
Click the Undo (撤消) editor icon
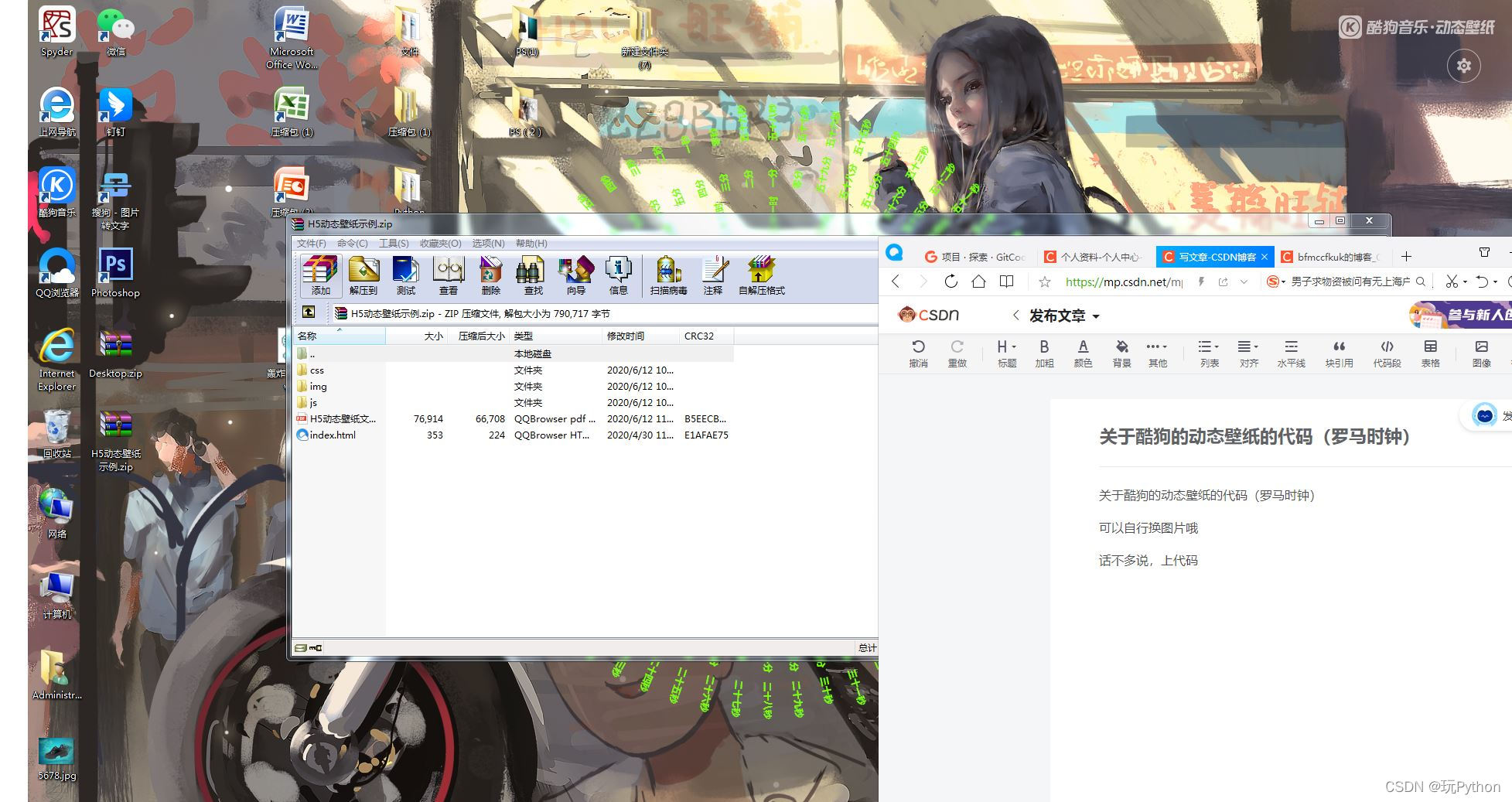tap(918, 353)
